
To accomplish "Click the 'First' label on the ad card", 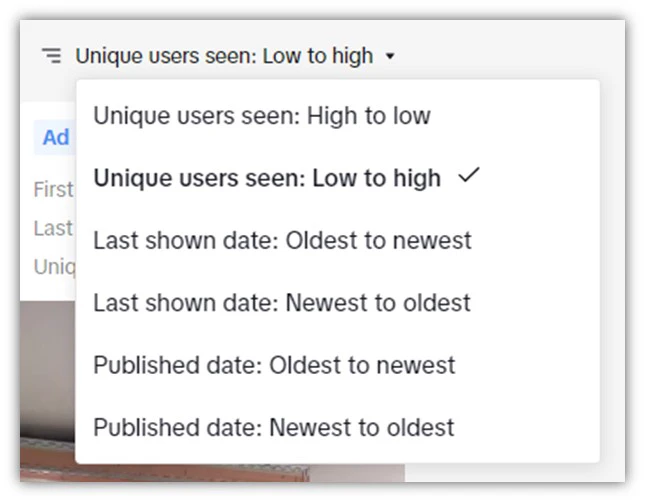I will pyautogui.click(x=53, y=190).
